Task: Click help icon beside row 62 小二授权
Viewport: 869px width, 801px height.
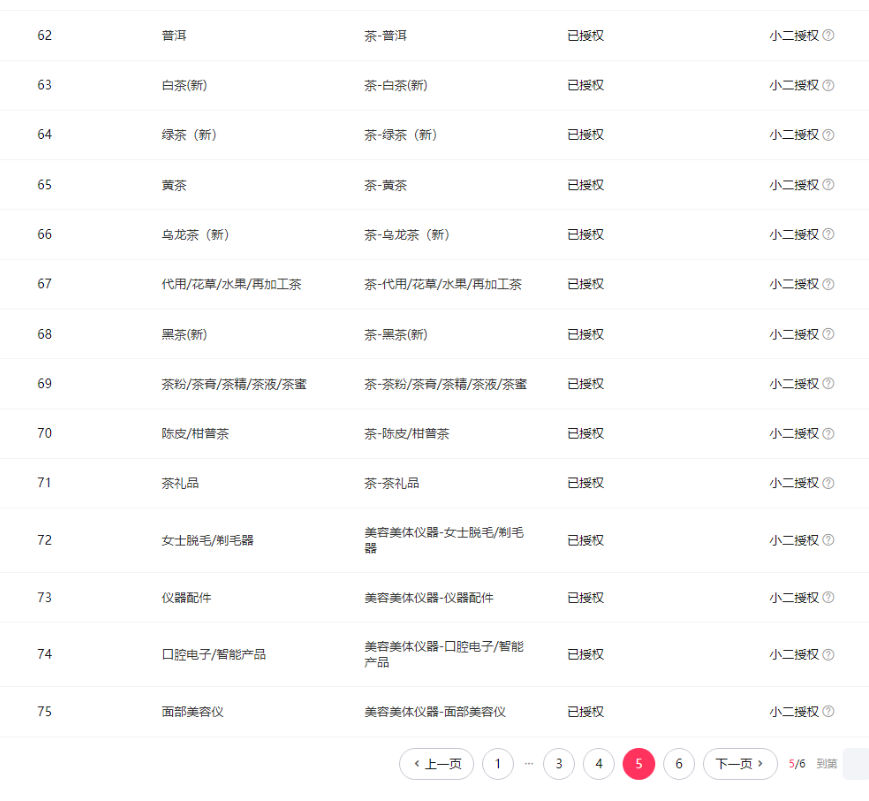Action: (828, 36)
